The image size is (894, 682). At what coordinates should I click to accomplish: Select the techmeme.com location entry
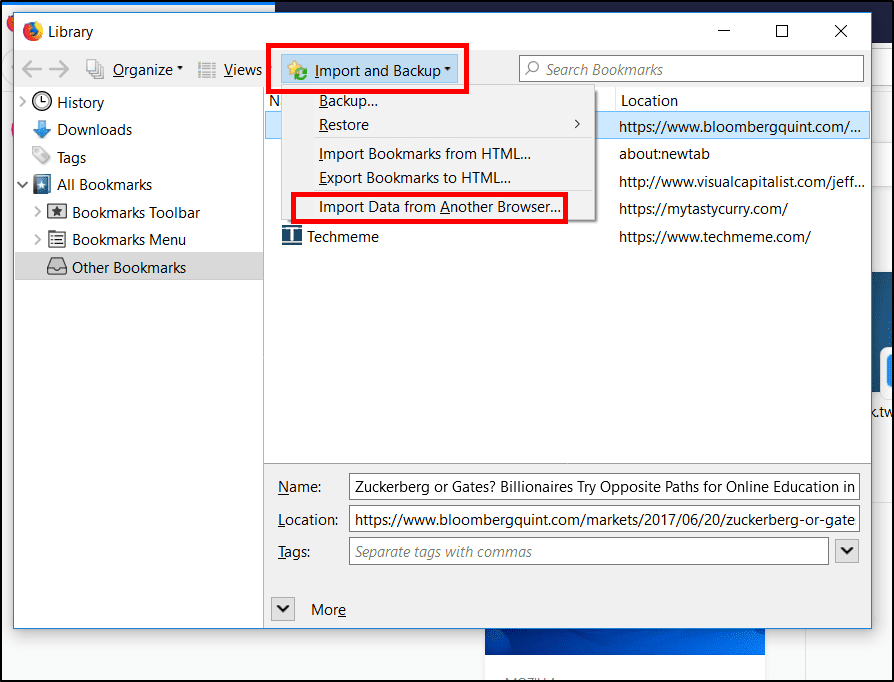coord(714,237)
